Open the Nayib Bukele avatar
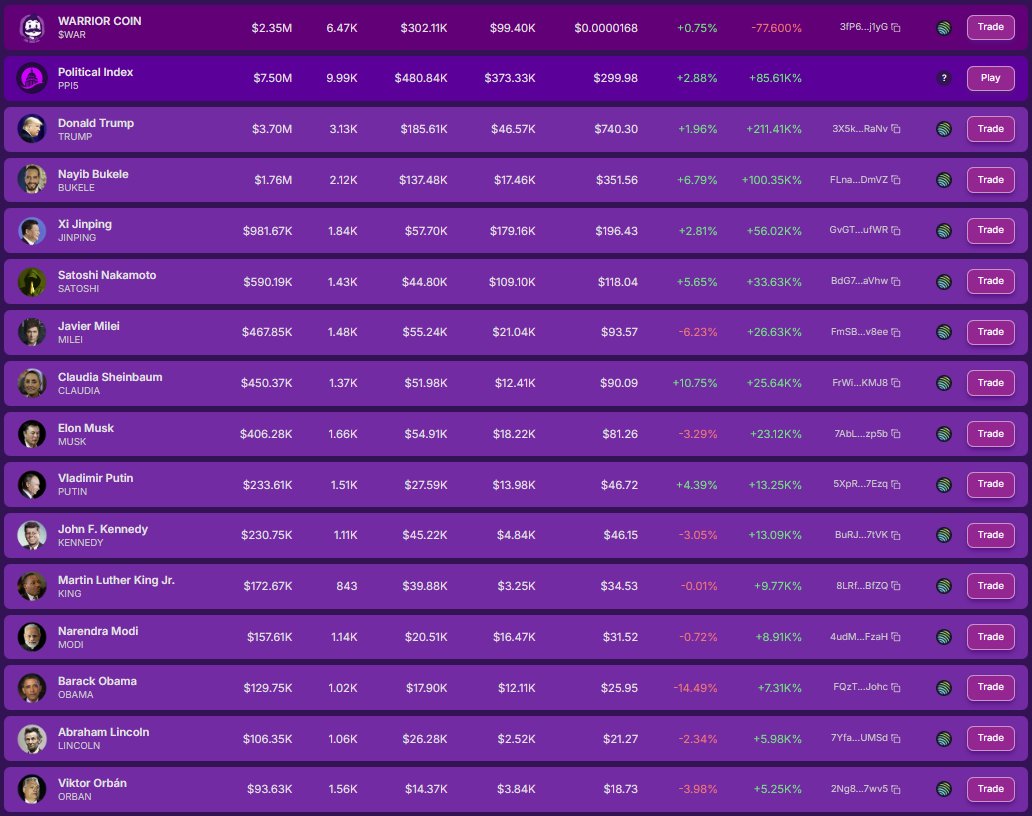This screenshot has width=1032, height=816. 32,180
